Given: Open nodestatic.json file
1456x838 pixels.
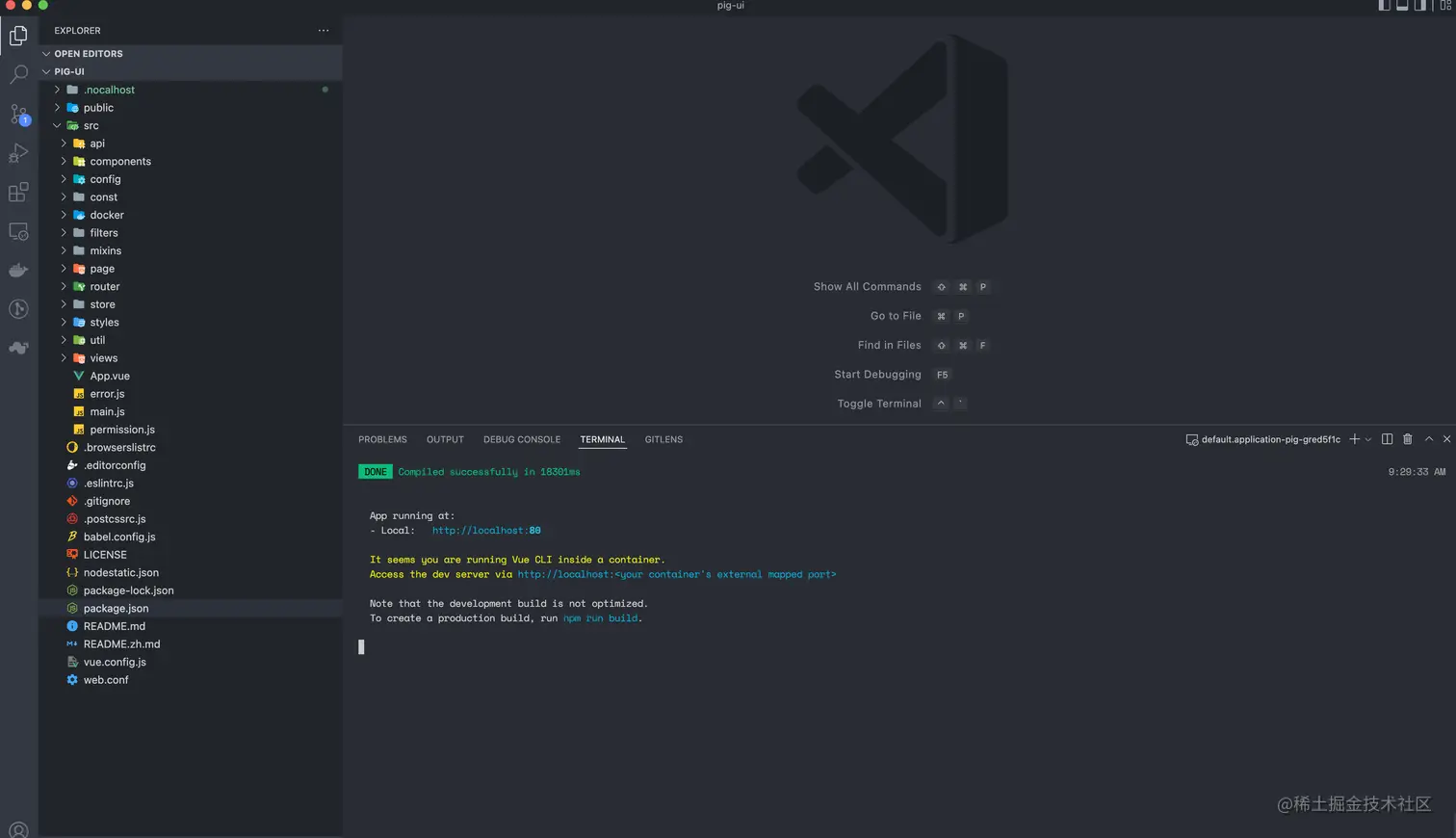Looking at the screenshot, I should click(191, 572).
